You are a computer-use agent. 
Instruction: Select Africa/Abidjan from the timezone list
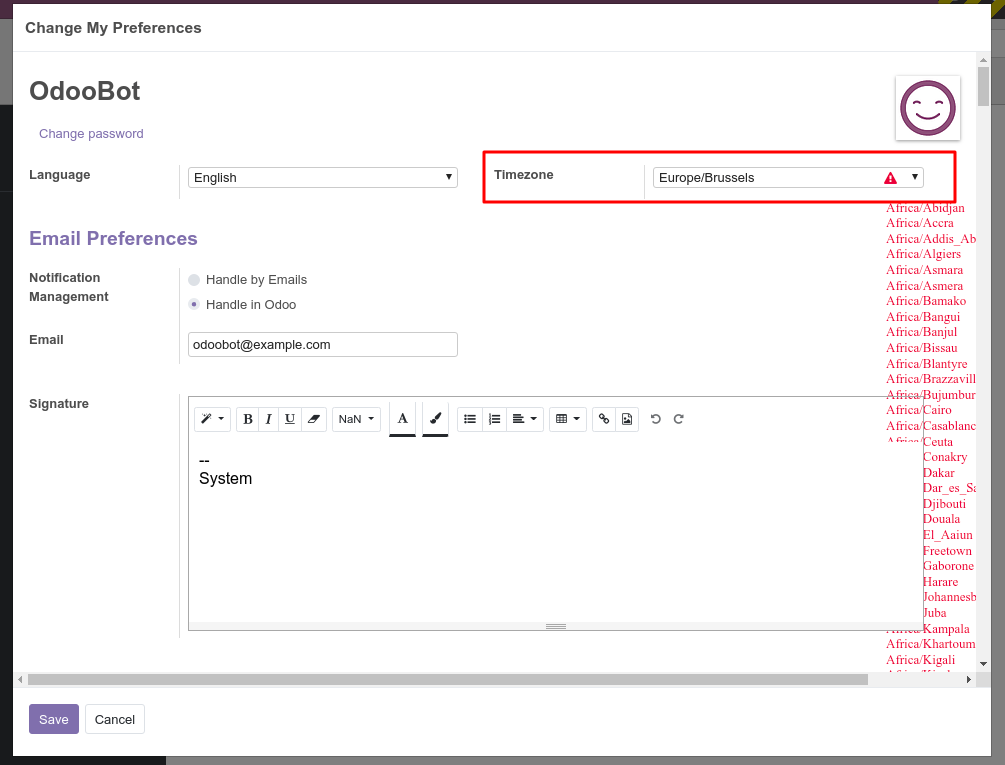(x=925, y=208)
